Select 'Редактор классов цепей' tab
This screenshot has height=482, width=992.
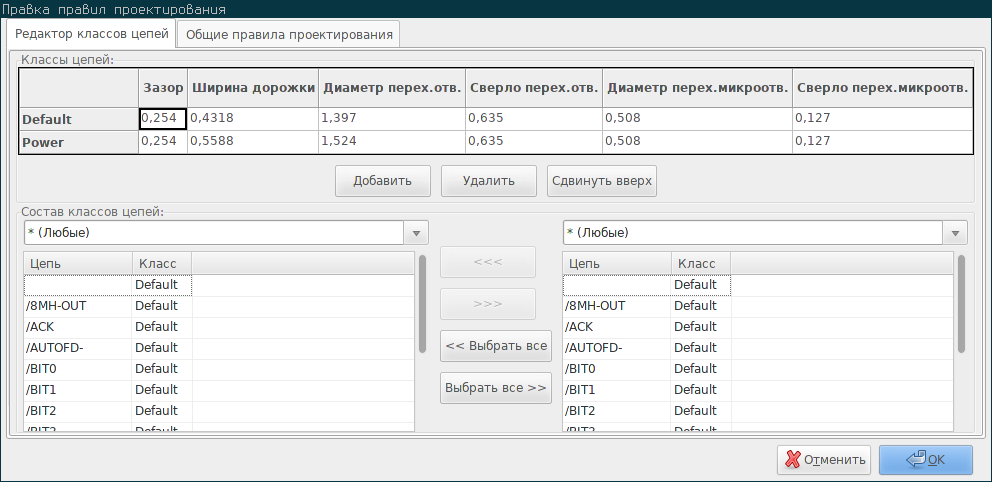[x=92, y=34]
